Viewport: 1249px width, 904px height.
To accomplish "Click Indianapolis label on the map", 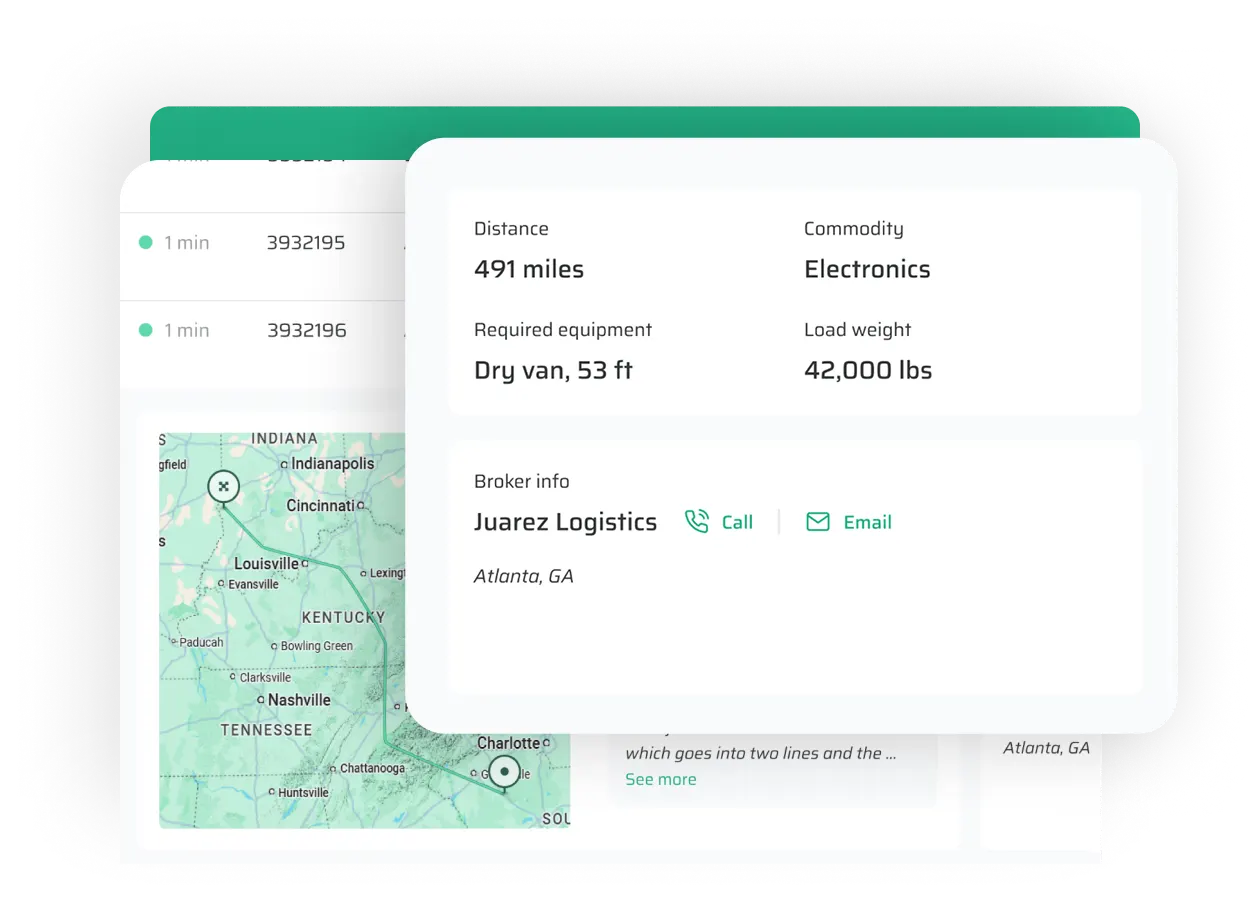I will (332, 464).
